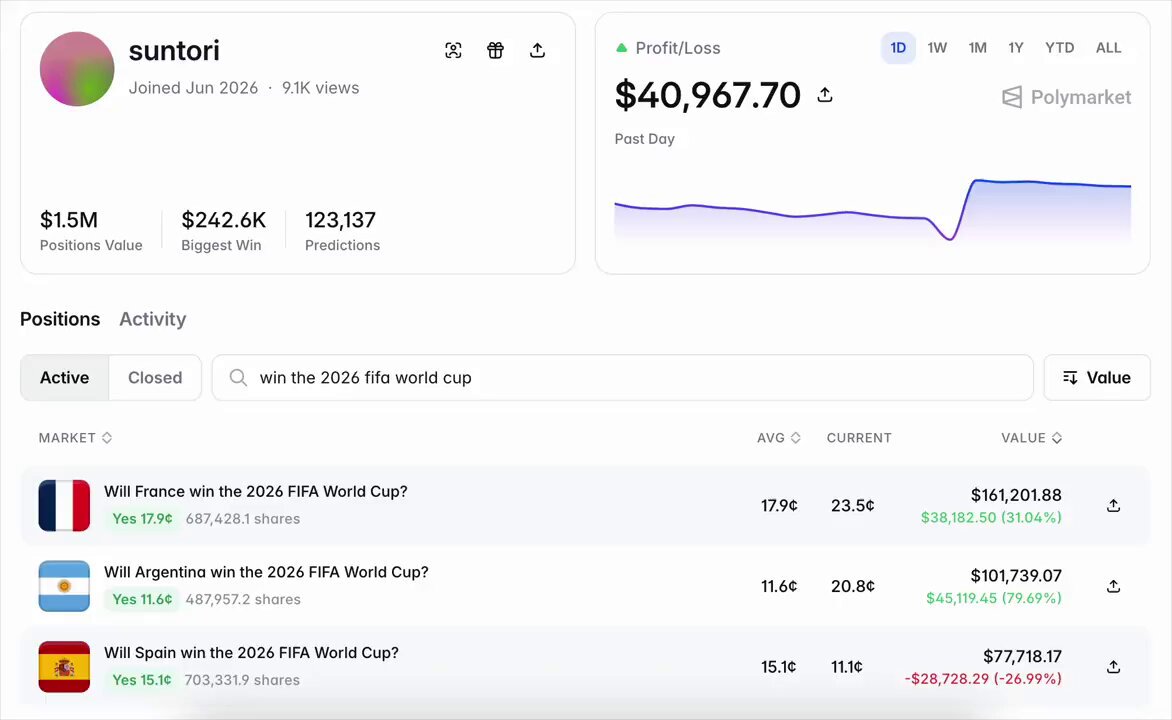Share the Argentina World Cup position

click(x=1114, y=586)
